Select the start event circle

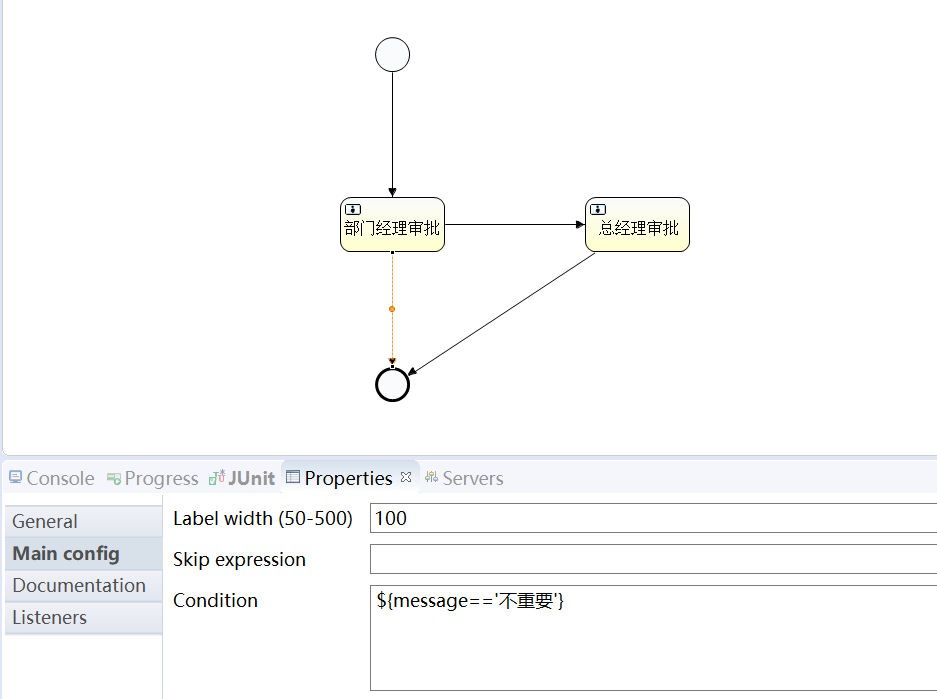(x=392, y=54)
